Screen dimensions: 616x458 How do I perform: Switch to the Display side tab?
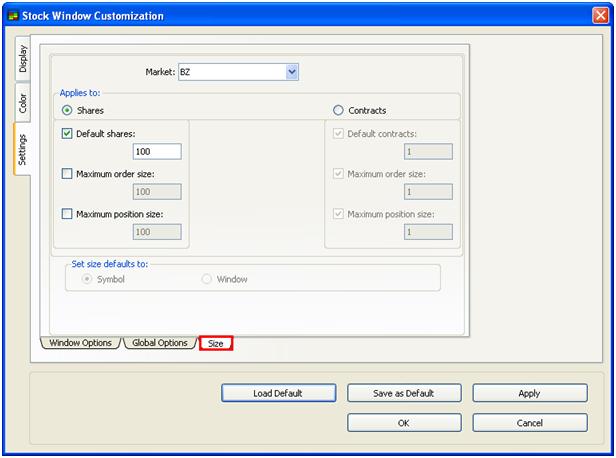click(x=24, y=61)
